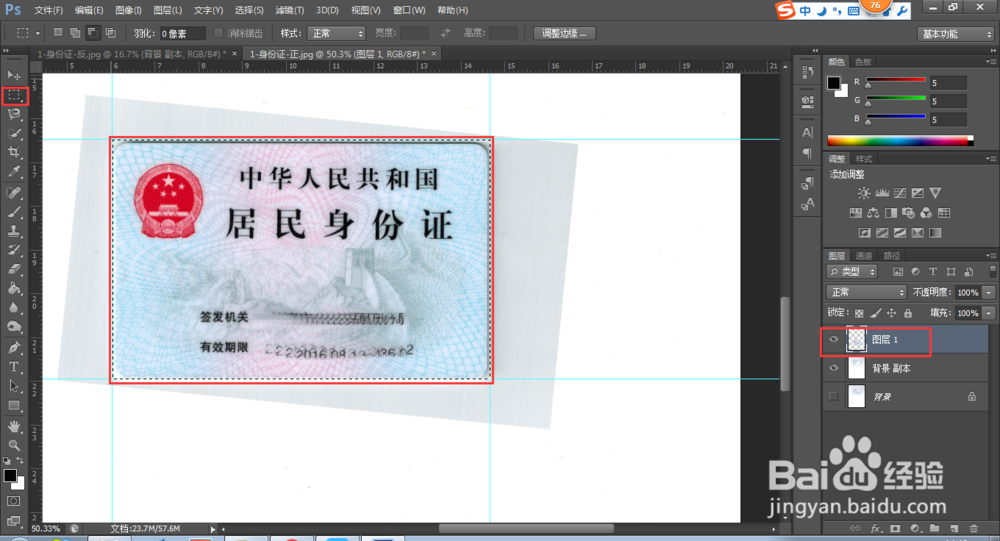Show the 背景 layer visibility
The width and height of the screenshot is (1000, 541).
coord(834,396)
